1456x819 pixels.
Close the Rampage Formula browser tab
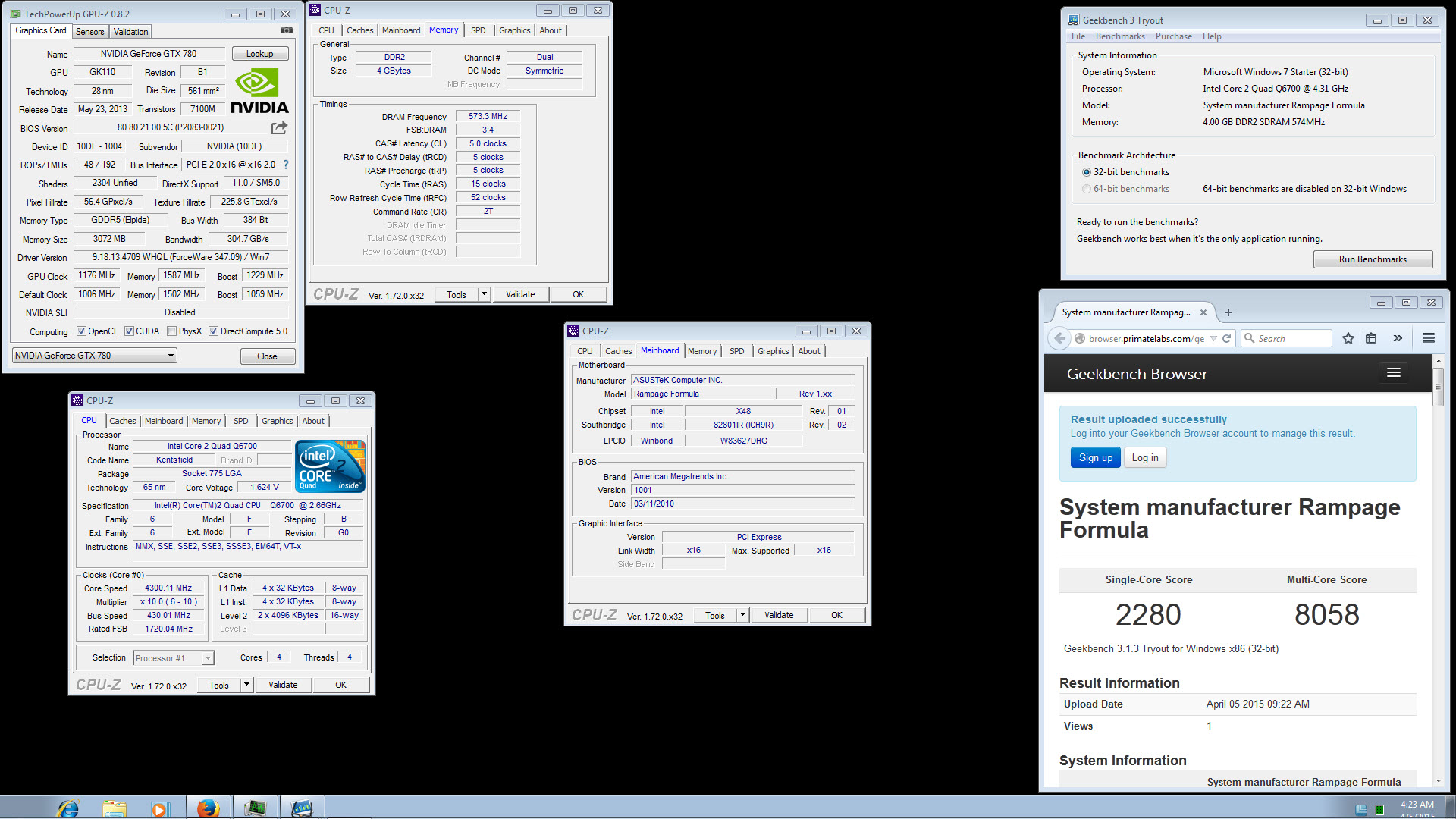tap(1203, 312)
